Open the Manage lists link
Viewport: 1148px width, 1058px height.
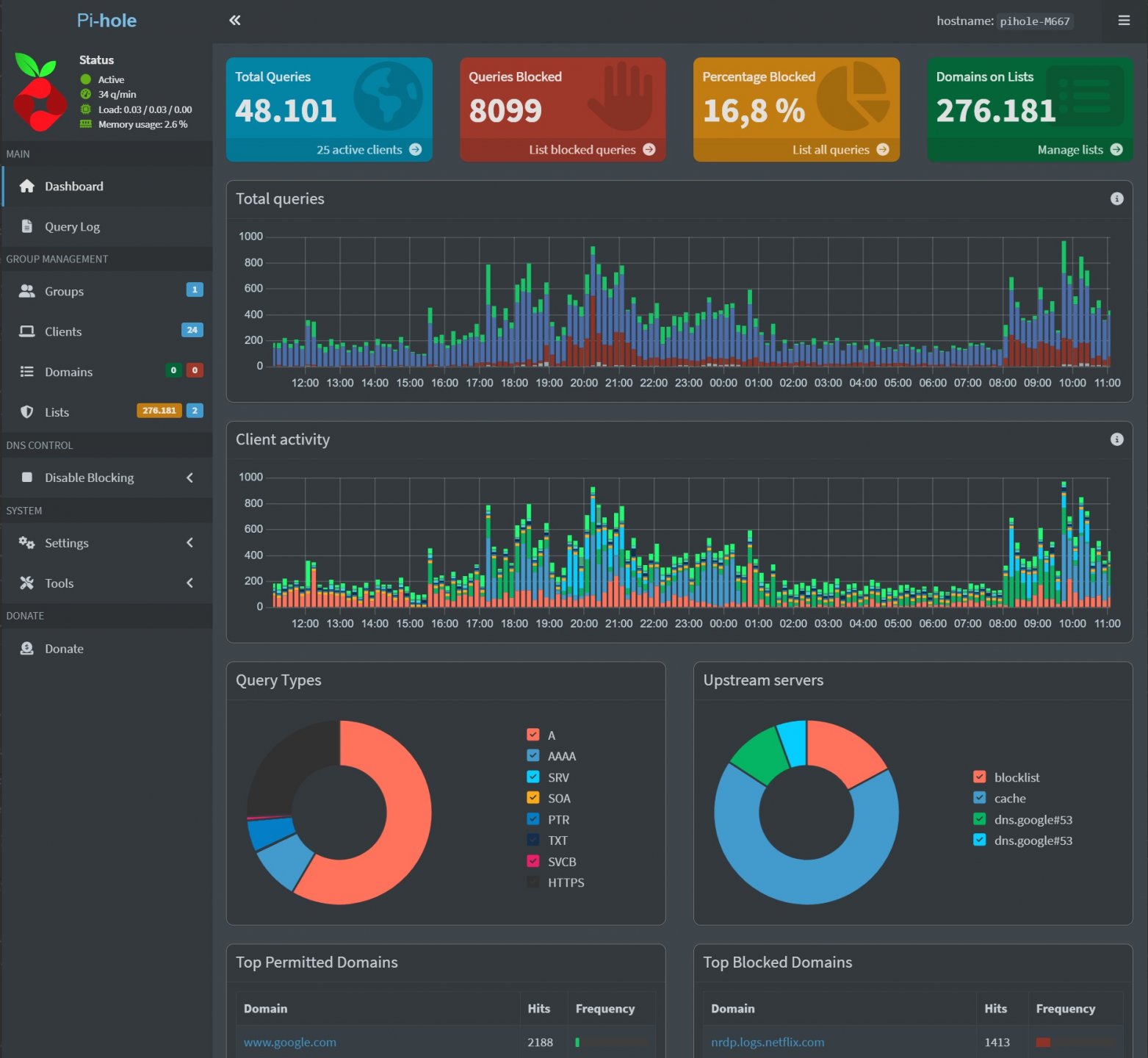pyautogui.click(x=1080, y=150)
